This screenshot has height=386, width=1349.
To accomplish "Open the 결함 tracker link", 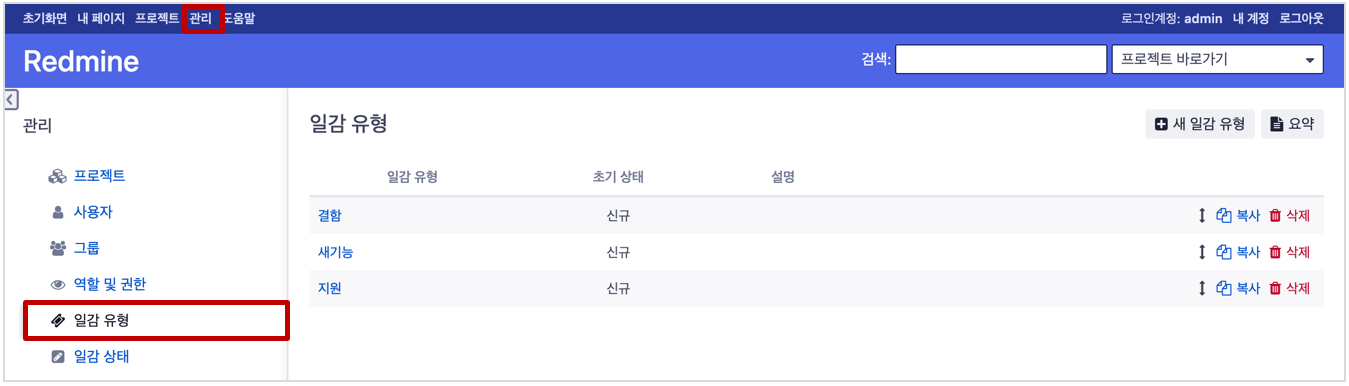I will click(329, 216).
